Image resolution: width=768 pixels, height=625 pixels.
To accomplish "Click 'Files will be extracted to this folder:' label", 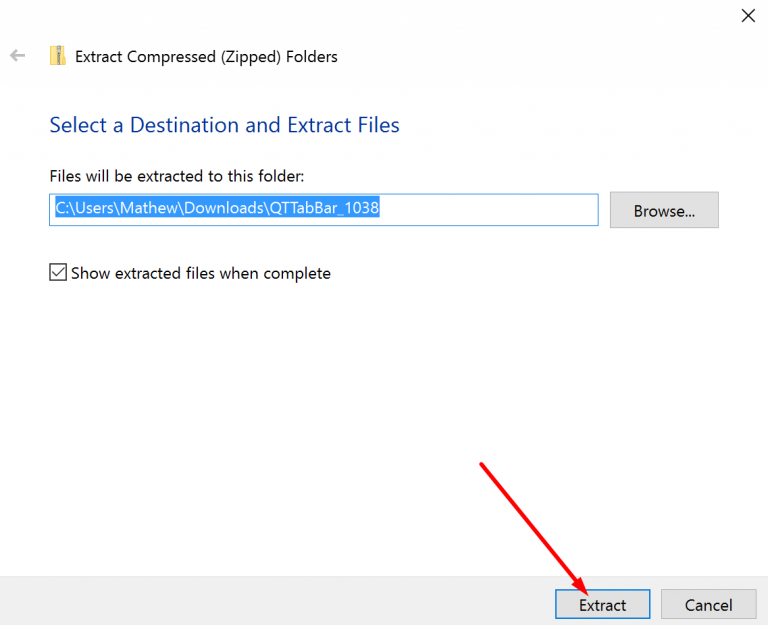I will pyautogui.click(x=177, y=176).
